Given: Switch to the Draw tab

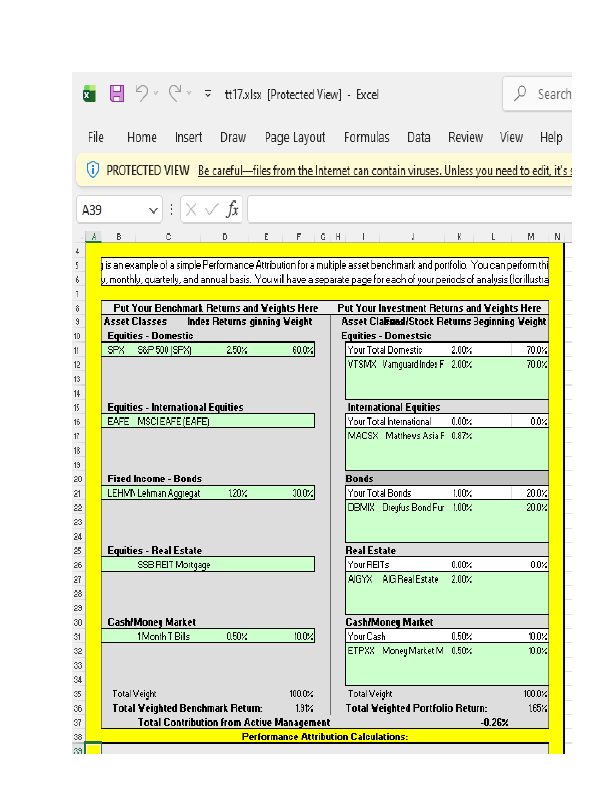Looking at the screenshot, I should (233, 137).
